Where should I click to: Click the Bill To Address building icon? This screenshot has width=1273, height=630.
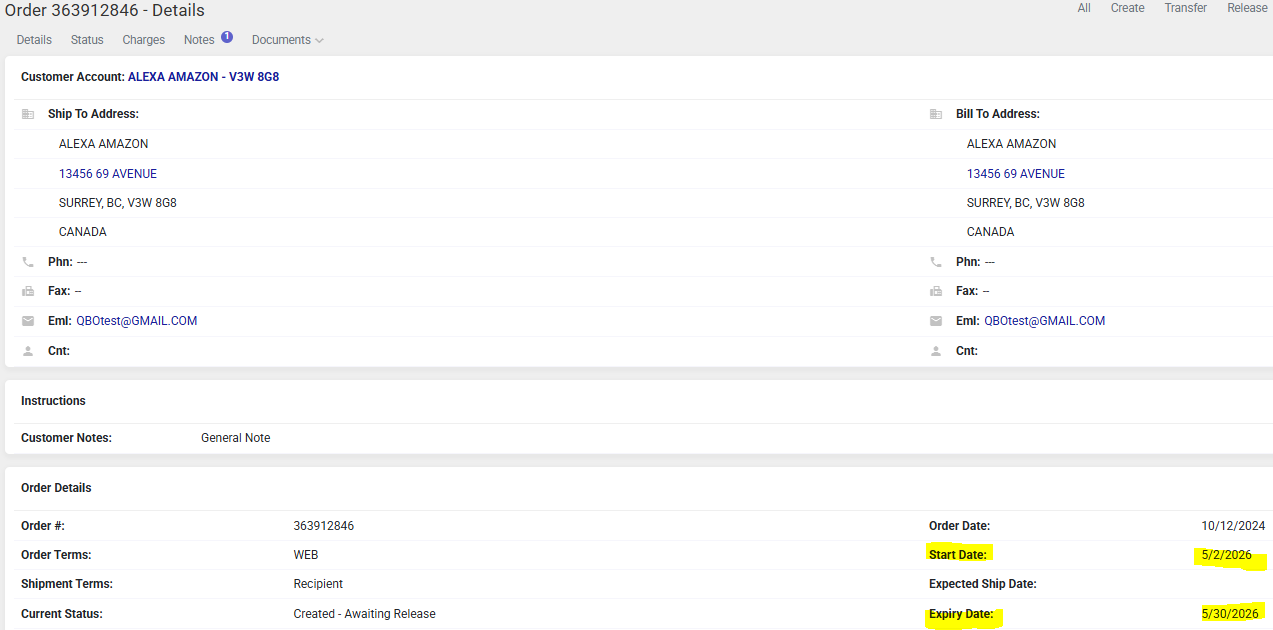(936, 114)
